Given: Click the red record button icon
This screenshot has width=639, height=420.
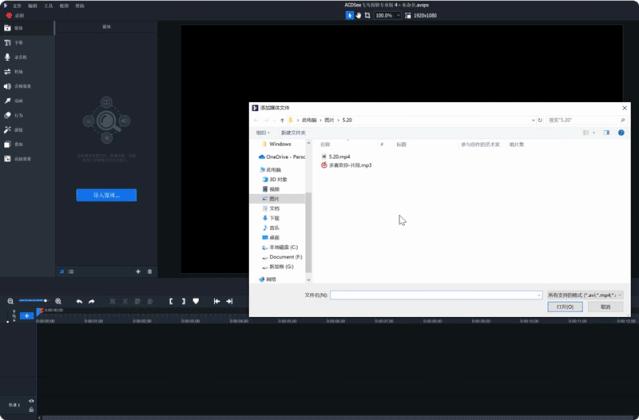Looking at the screenshot, I should 8,15.
